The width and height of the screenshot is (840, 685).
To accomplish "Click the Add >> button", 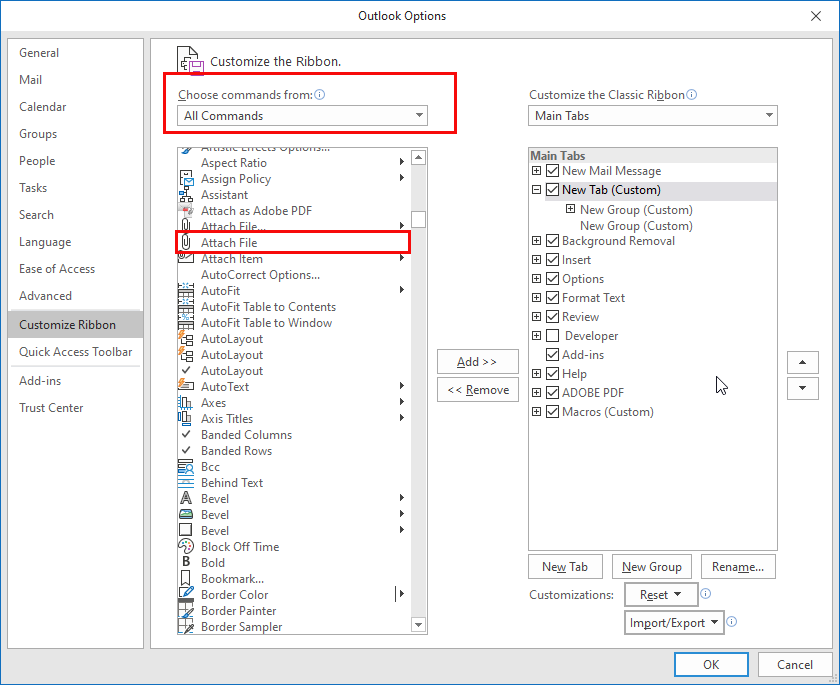I will click(x=477, y=362).
